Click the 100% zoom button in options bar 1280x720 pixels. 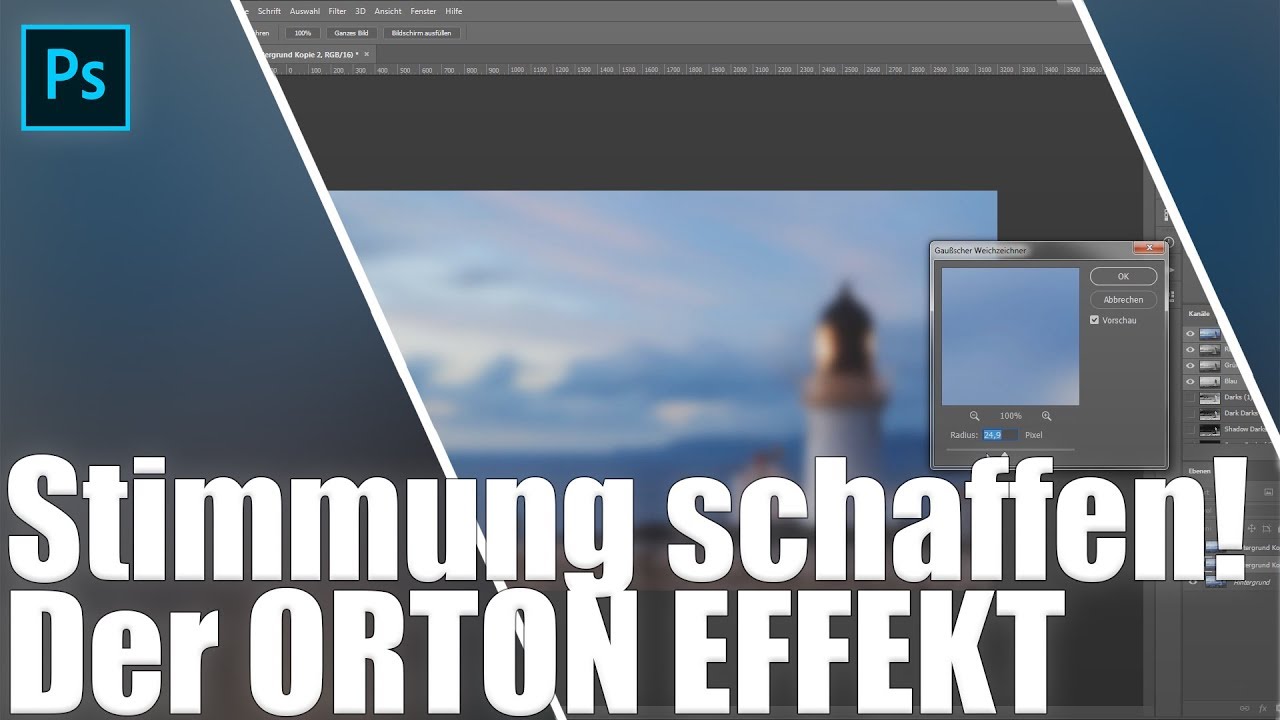[302, 33]
